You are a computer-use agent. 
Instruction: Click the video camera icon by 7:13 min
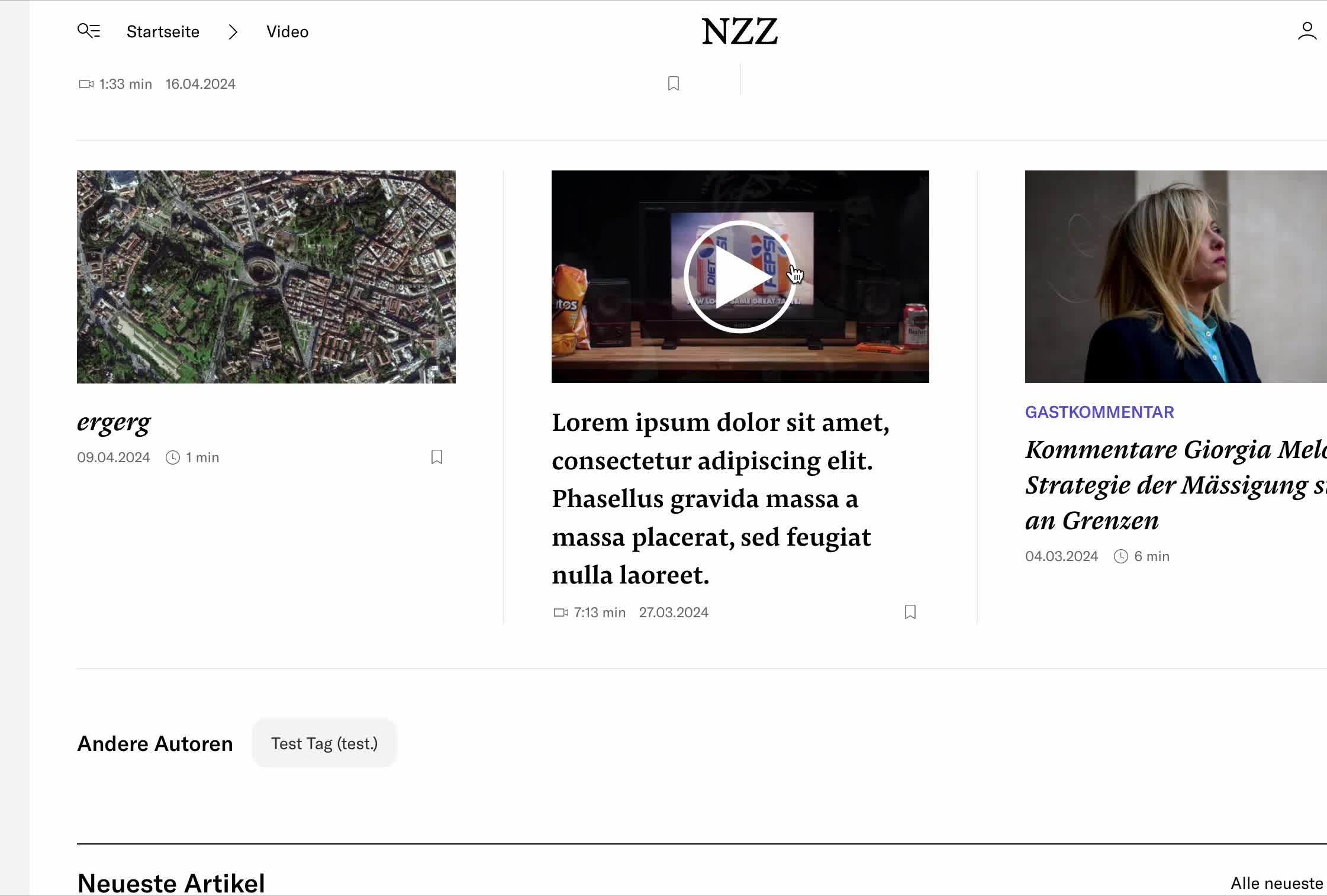(x=561, y=613)
